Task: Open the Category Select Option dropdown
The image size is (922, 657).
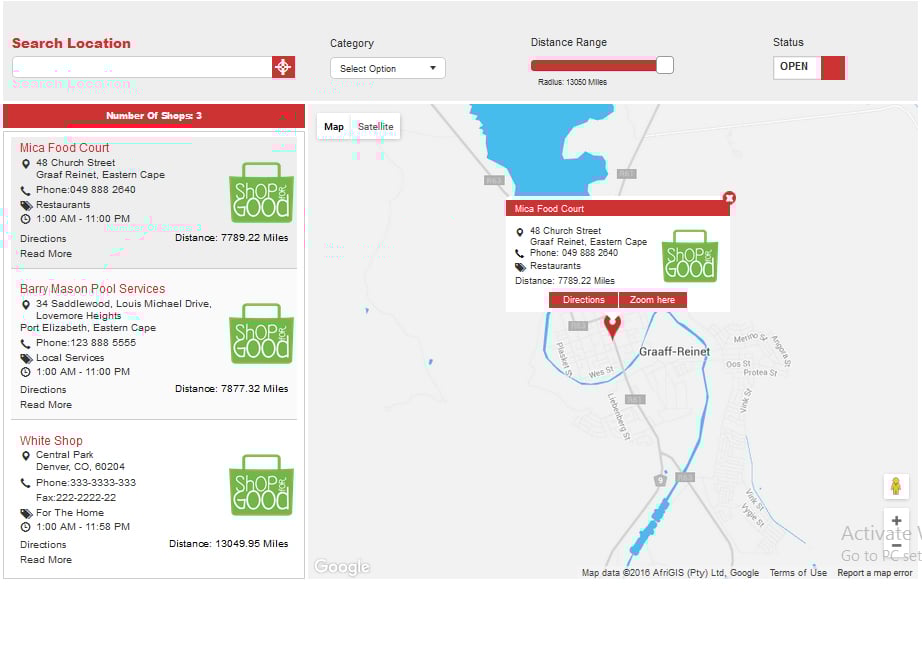Action: [388, 69]
